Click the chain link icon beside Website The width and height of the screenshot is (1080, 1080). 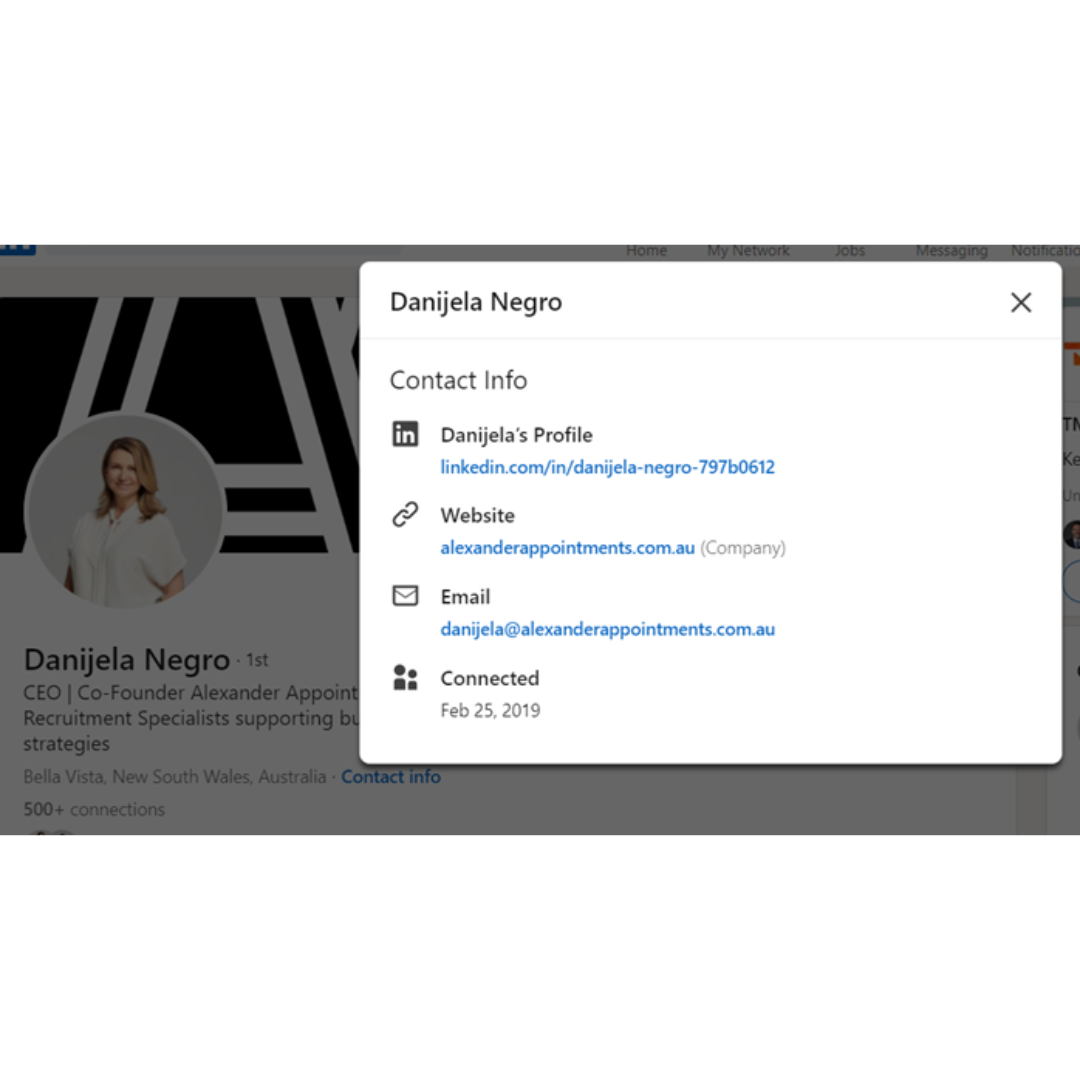[405, 515]
